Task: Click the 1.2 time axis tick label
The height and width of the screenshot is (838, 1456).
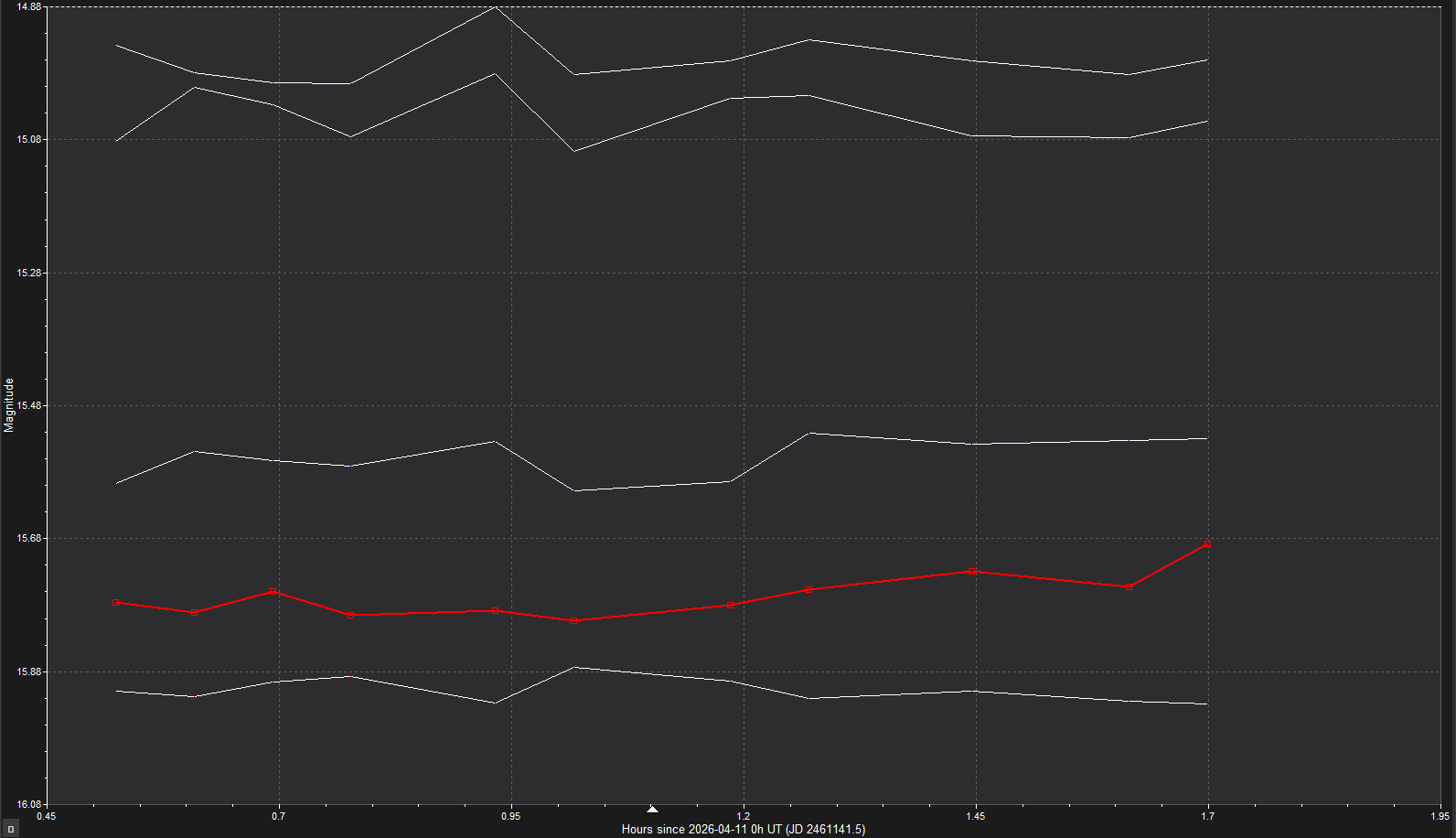Action: (743, 815)
